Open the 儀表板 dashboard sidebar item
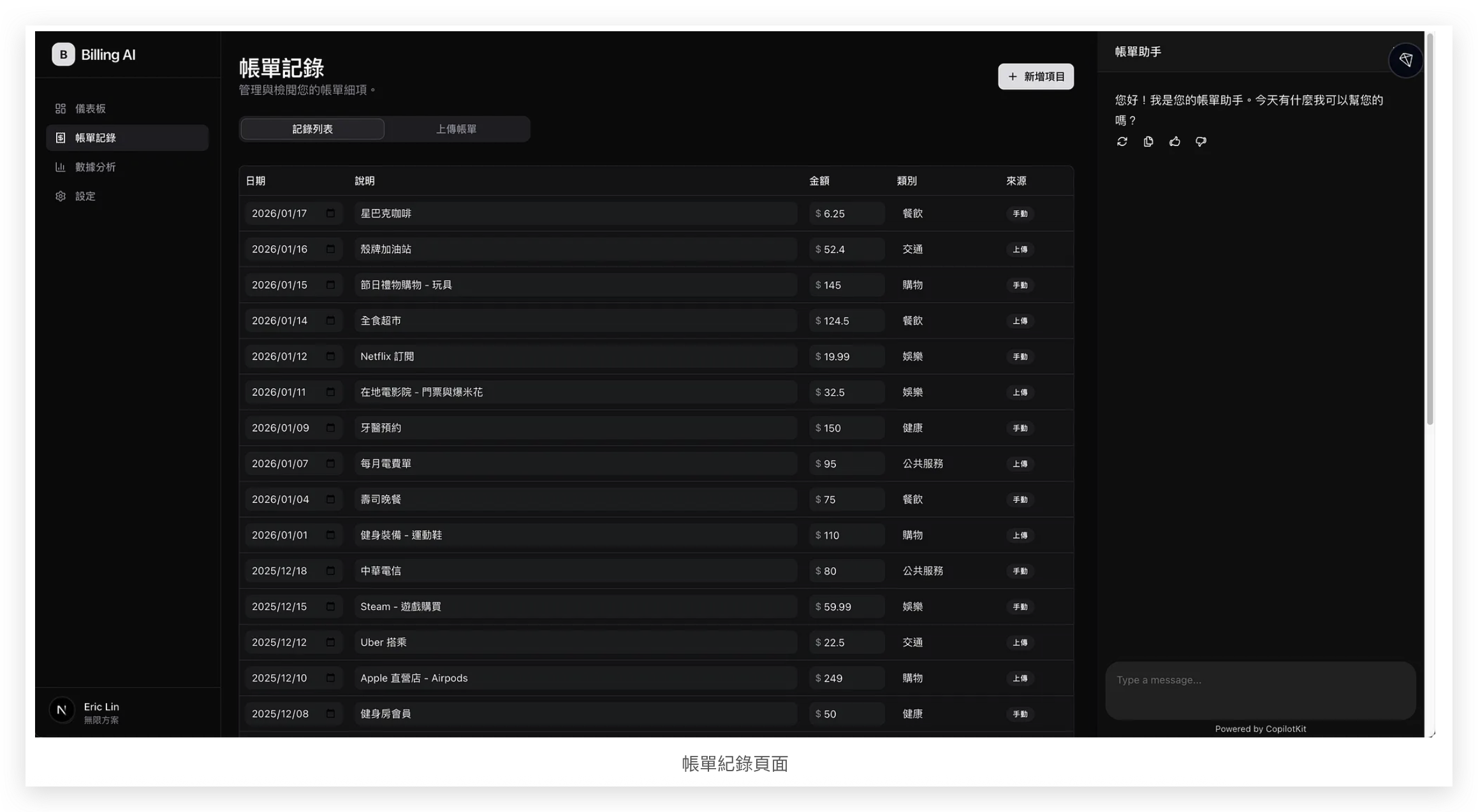1478x812 pixels. [x=91, y=109]
